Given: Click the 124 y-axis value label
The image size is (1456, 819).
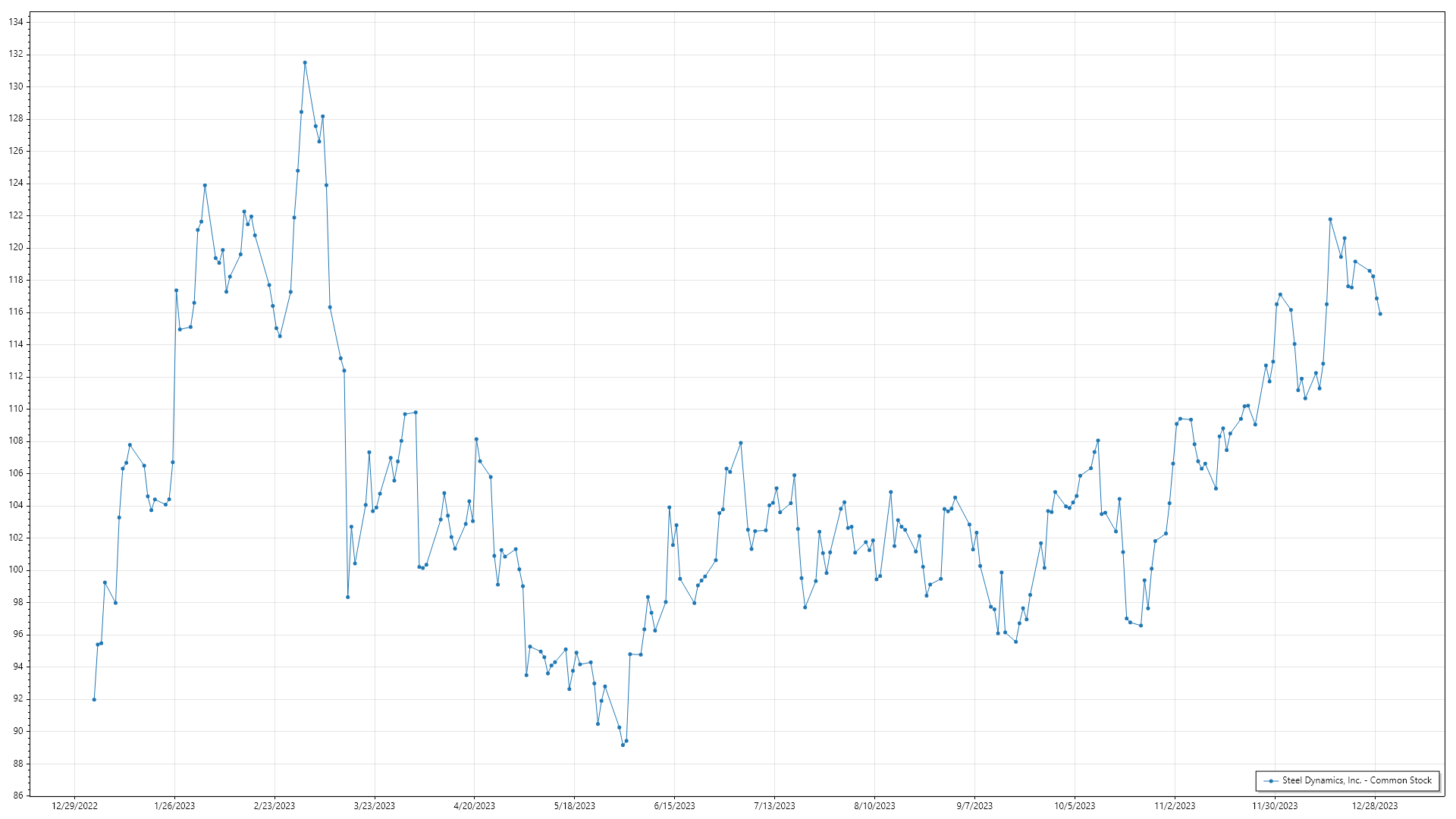Looking at the screenshot, I should 16,183.
